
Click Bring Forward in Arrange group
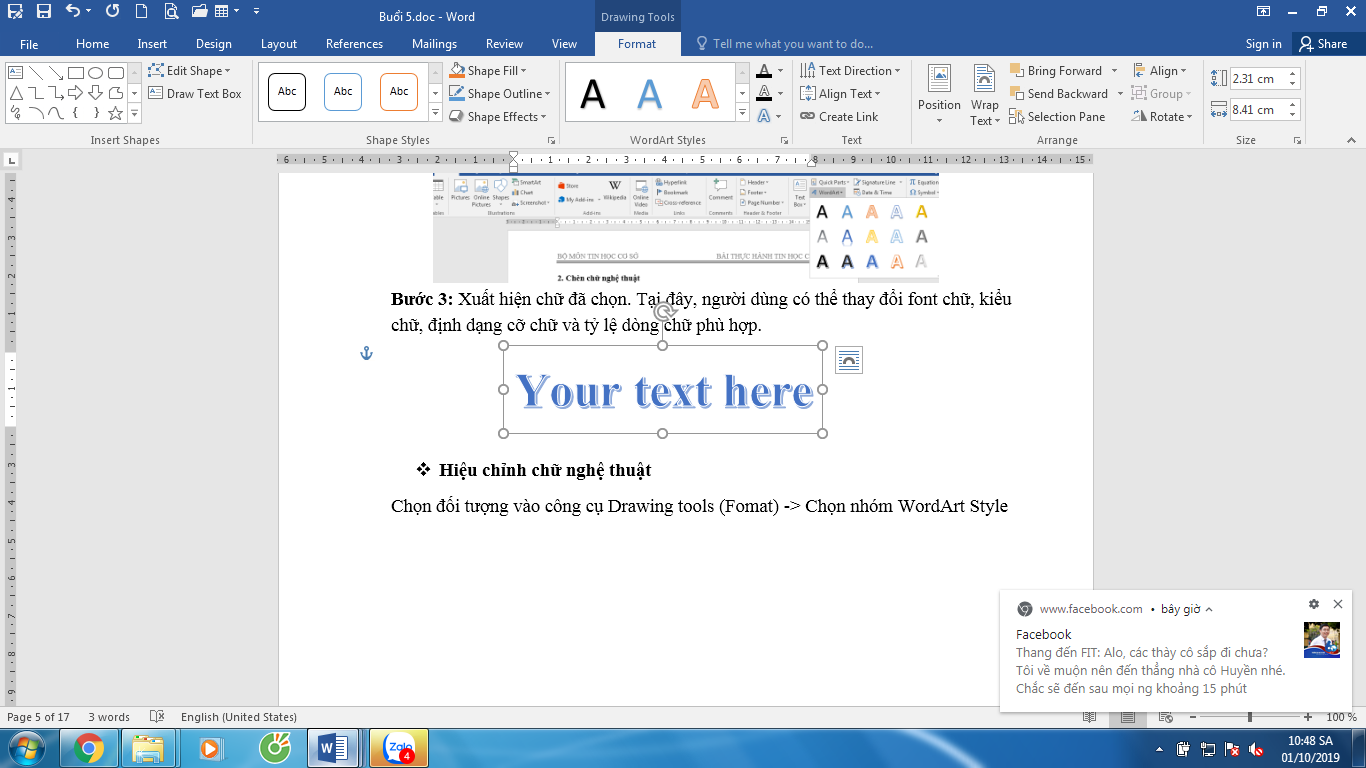click(x=1056, y=71)
